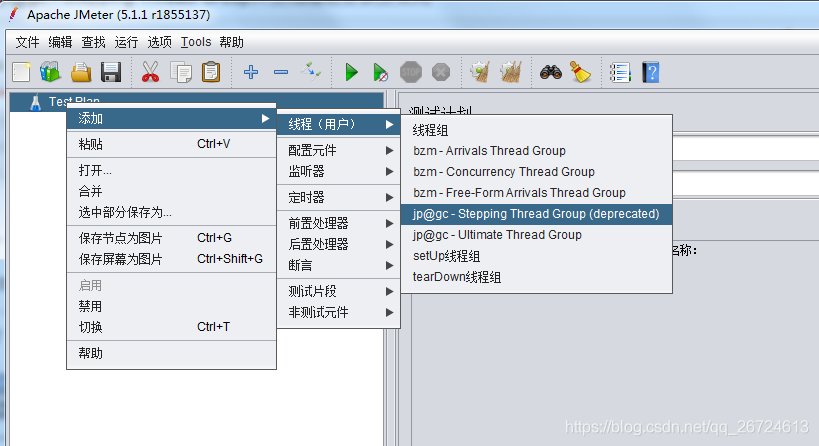Save test plan with floppy icon

(111, 72)
